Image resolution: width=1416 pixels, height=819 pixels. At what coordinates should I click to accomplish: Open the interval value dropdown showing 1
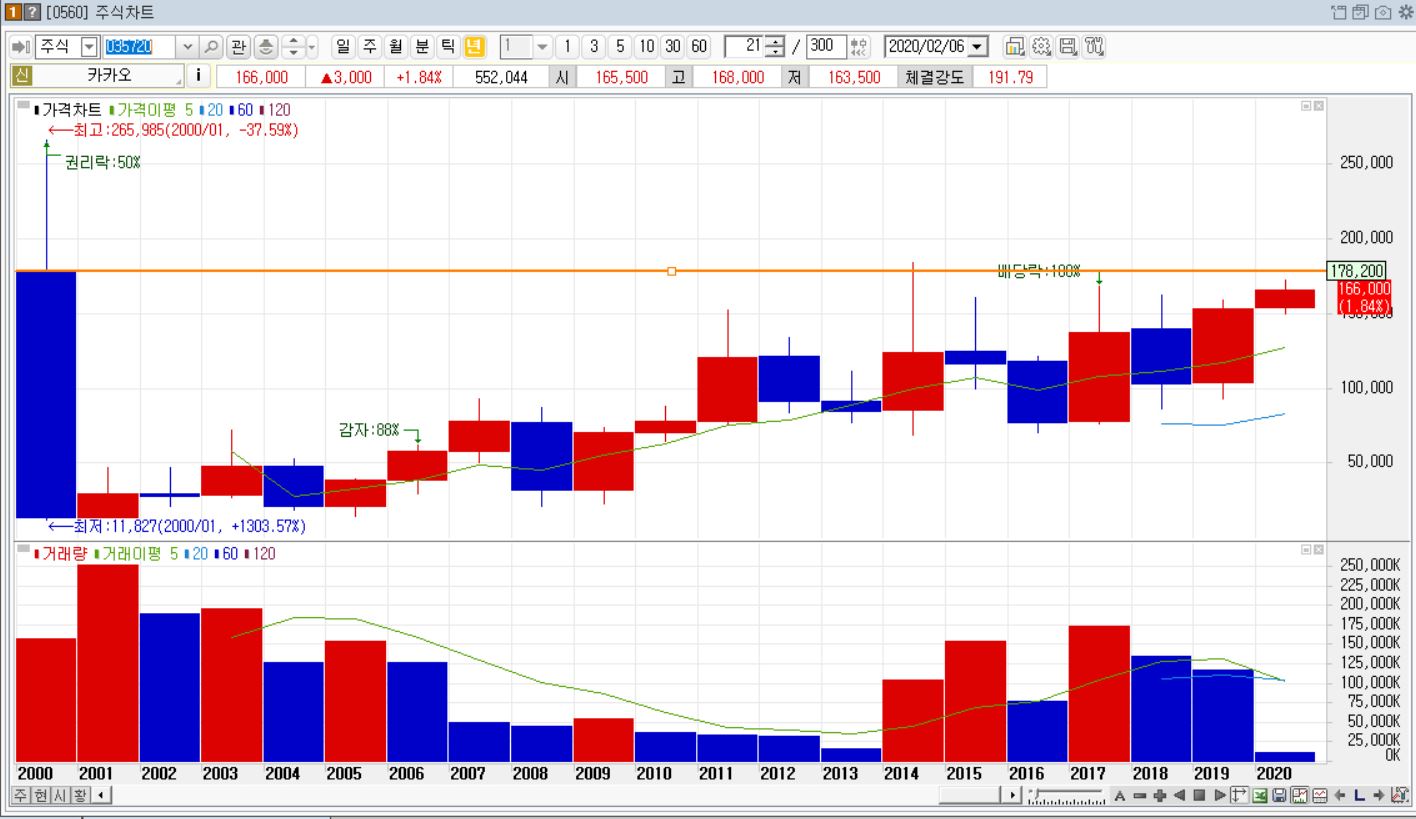[x=543, y=47]
